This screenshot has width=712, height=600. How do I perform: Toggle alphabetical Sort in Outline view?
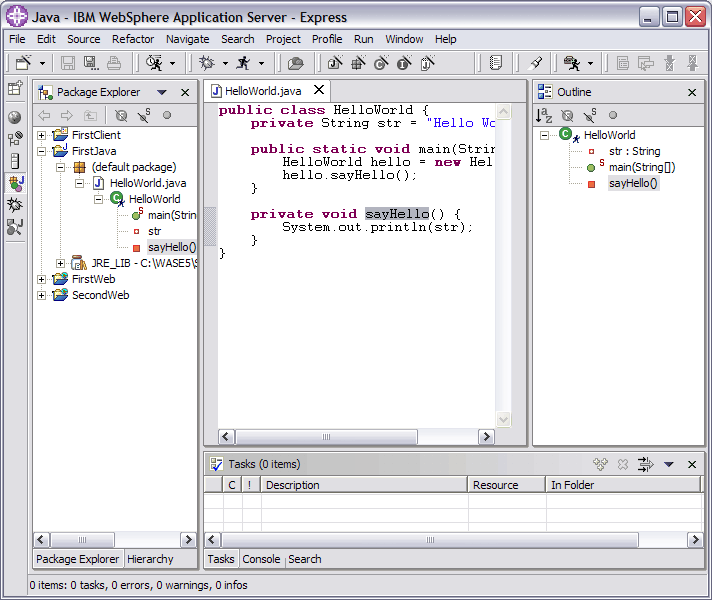(544, 115)
